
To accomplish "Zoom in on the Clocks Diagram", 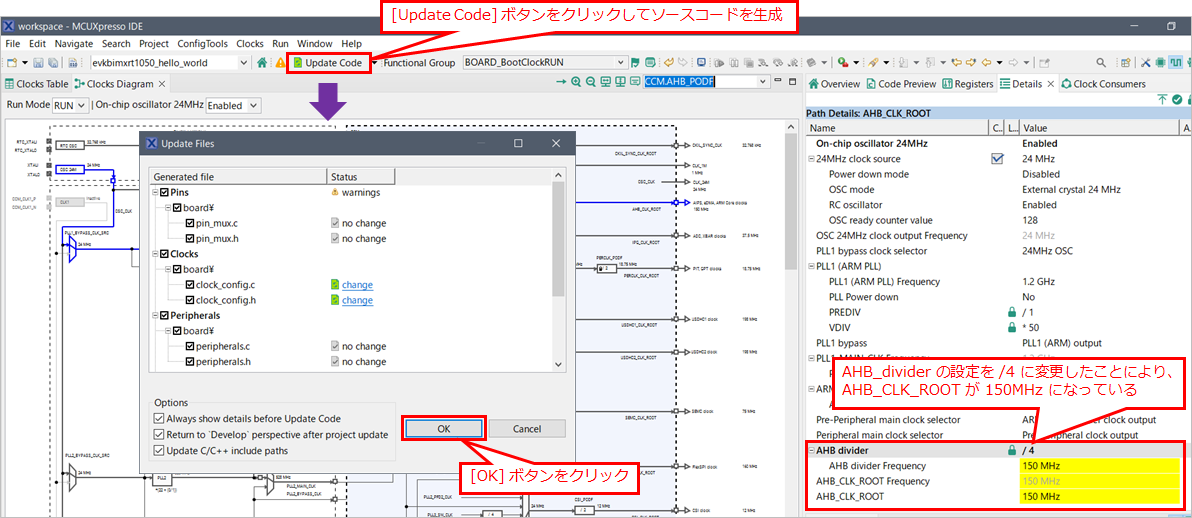I will pos(576,81).
